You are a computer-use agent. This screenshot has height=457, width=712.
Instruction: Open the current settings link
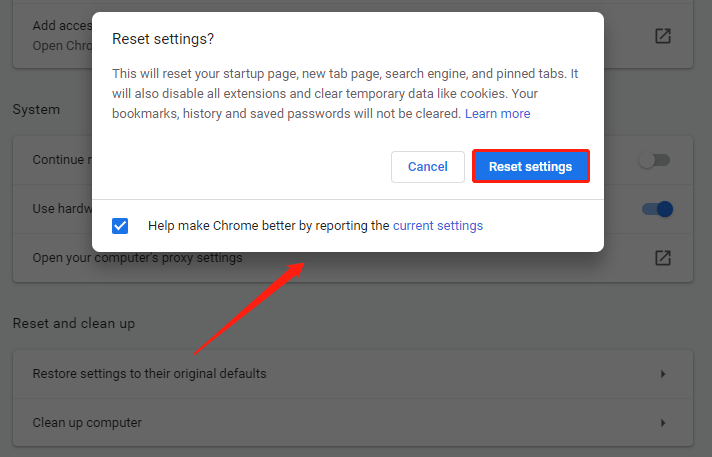(438, 226)
